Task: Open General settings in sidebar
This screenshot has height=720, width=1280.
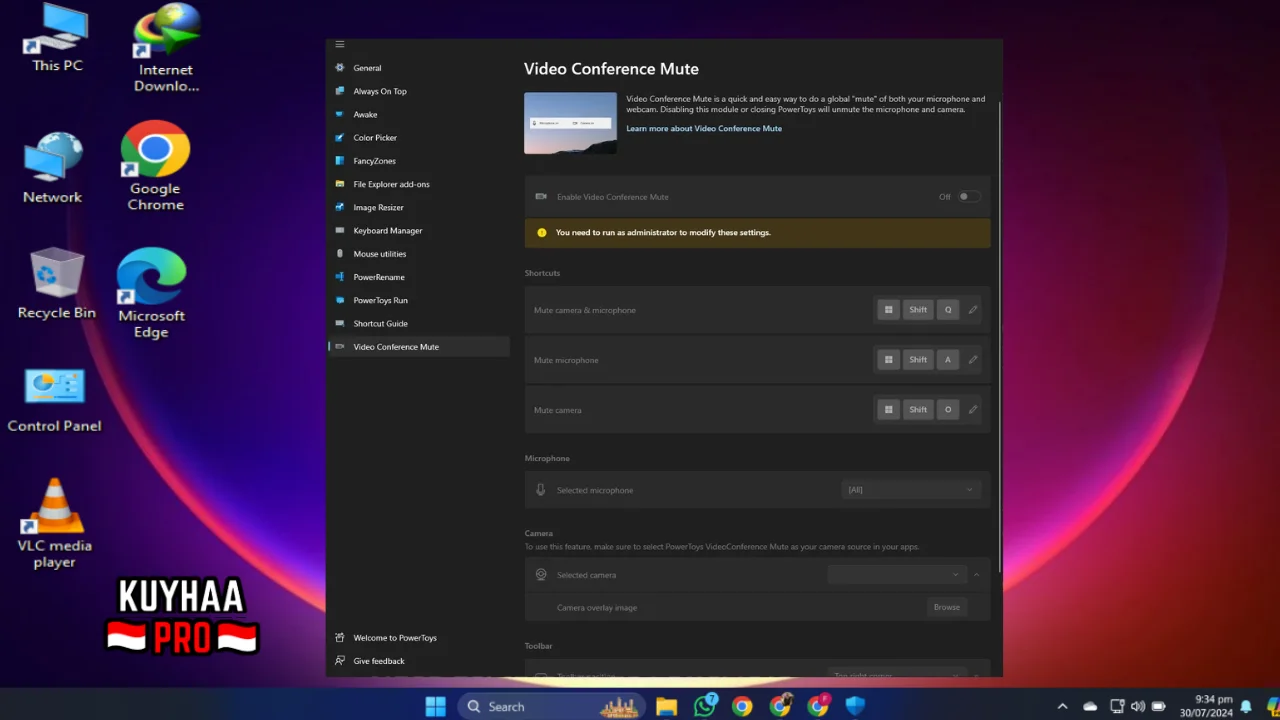Action: point(419,68)
